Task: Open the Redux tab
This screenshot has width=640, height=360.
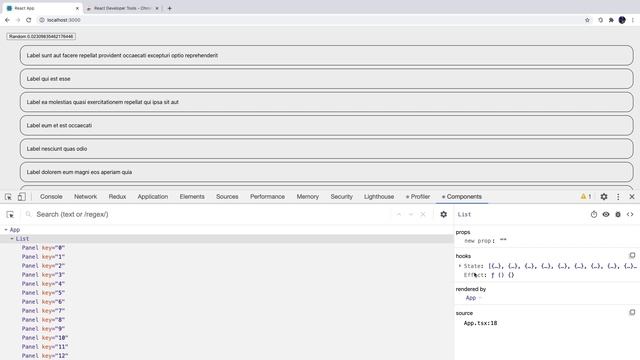Action: (117, 197)
